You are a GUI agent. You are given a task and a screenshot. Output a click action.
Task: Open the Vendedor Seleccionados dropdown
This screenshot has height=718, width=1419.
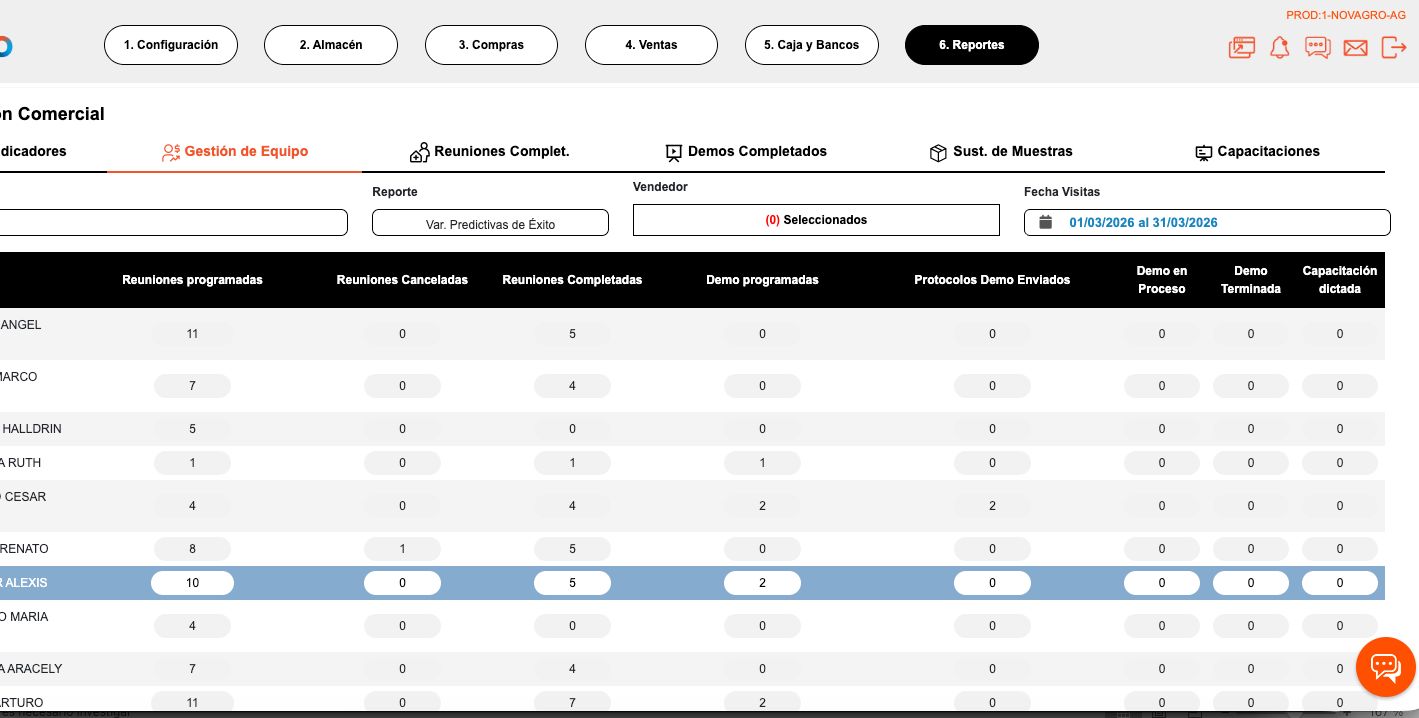coord(816,220)
